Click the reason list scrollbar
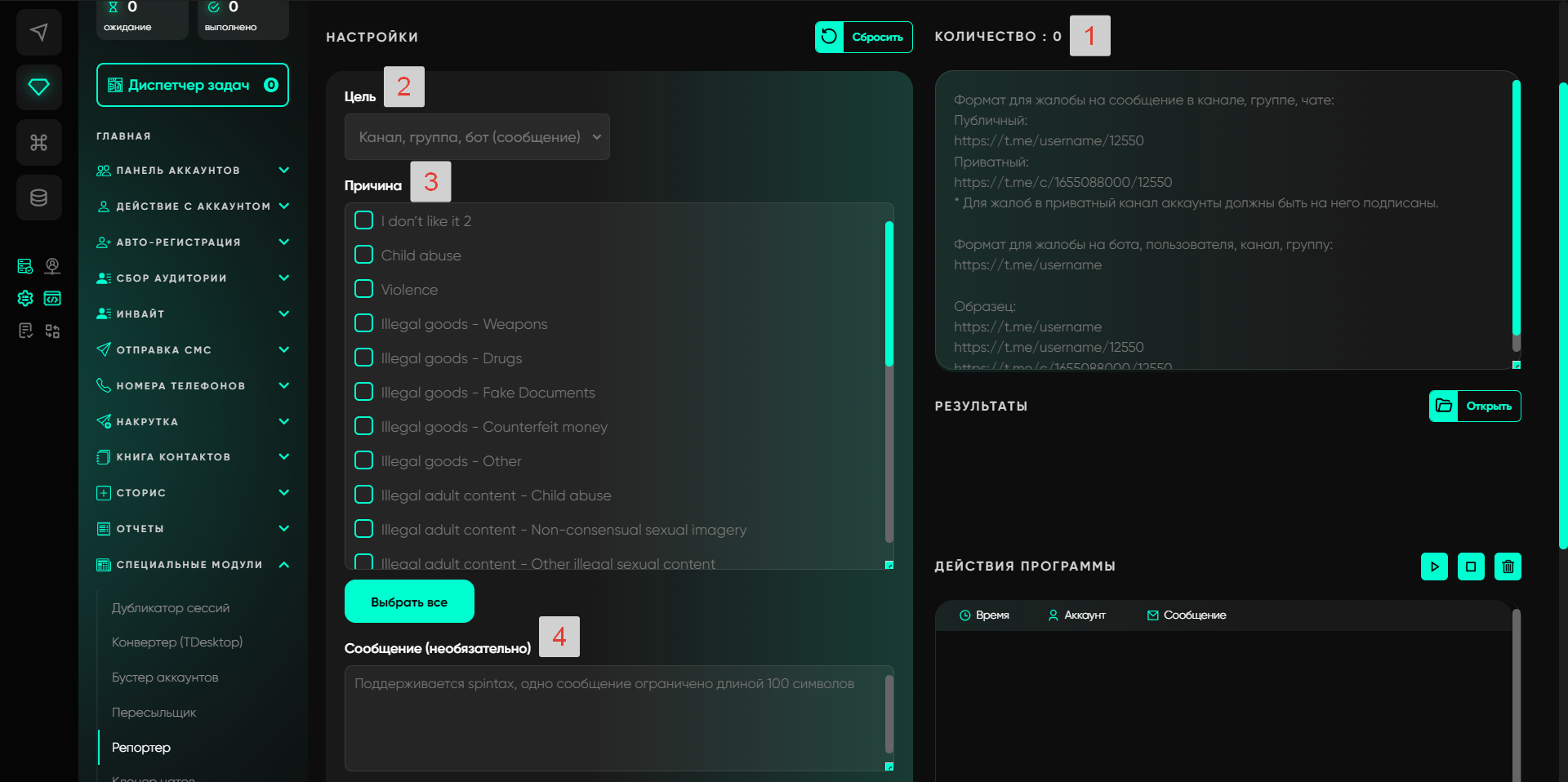 coord(889,294)
